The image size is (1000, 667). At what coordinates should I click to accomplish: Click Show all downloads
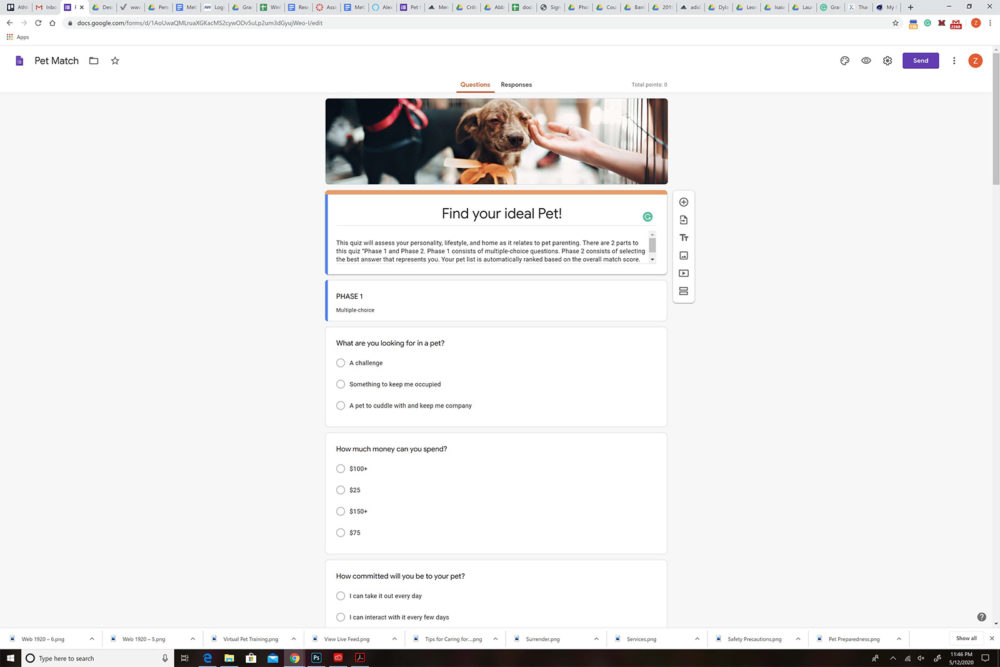click(966, 638)
